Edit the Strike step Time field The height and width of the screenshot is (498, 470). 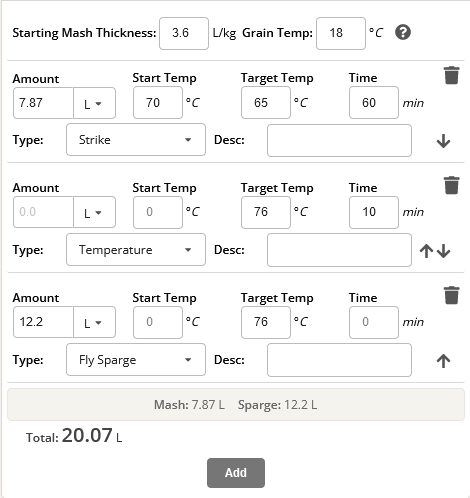click(374, 103)
